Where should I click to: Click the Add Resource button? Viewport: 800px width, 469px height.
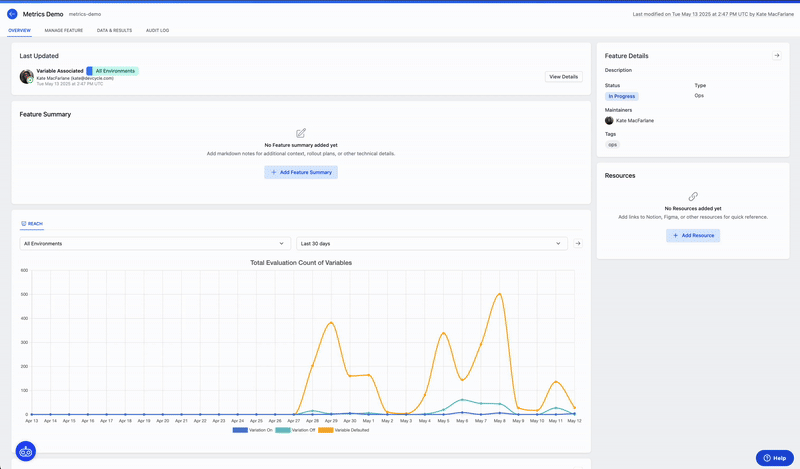pos(693,235)
